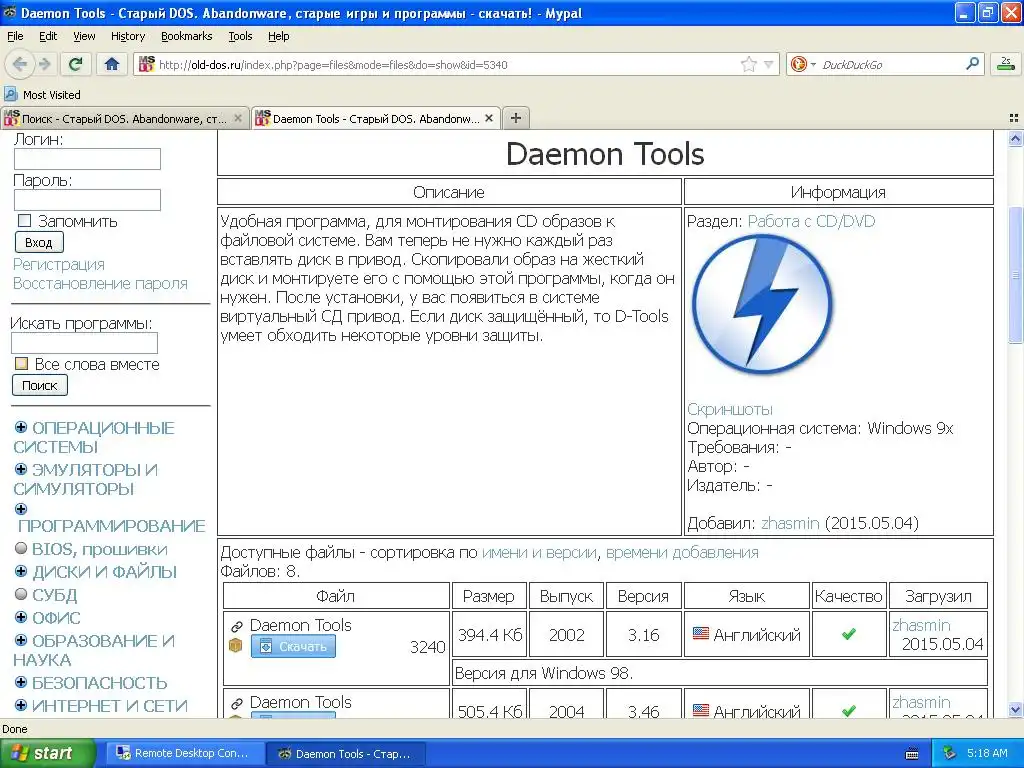
Task: Click the English flag icon in 3.16 row
Action: [701, 633]
